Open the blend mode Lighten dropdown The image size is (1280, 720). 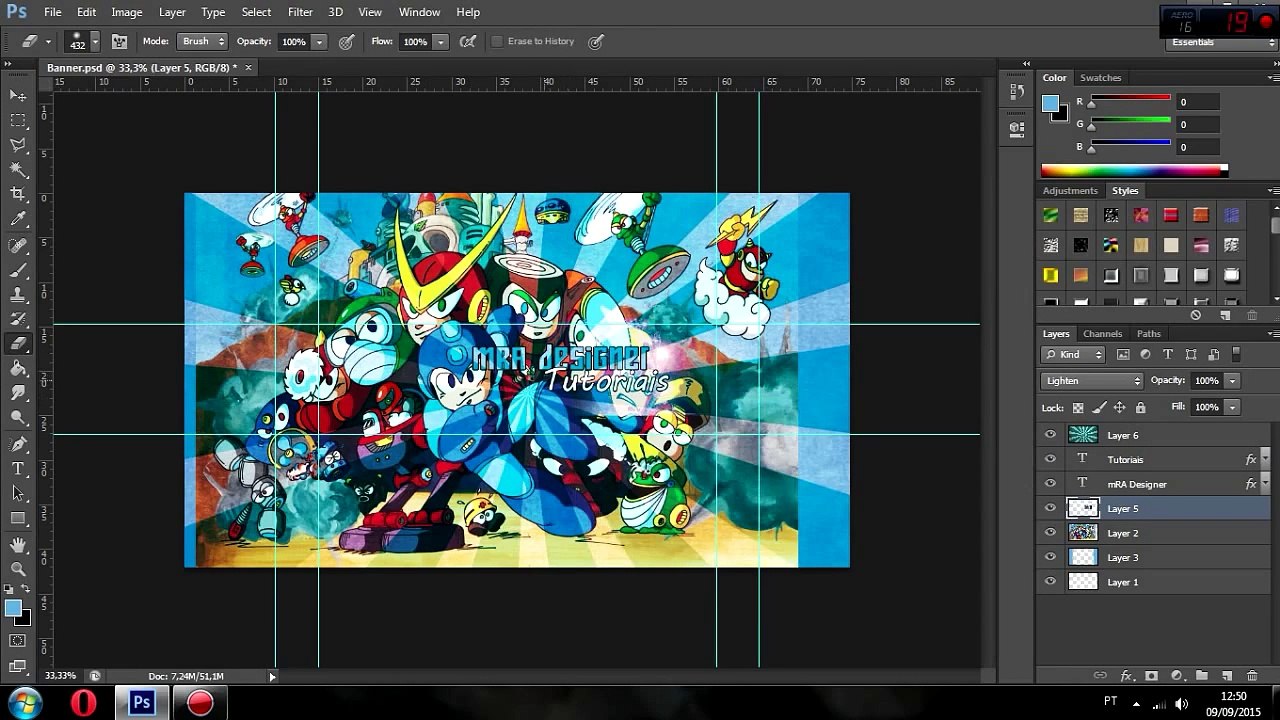tap(1091, 381)
